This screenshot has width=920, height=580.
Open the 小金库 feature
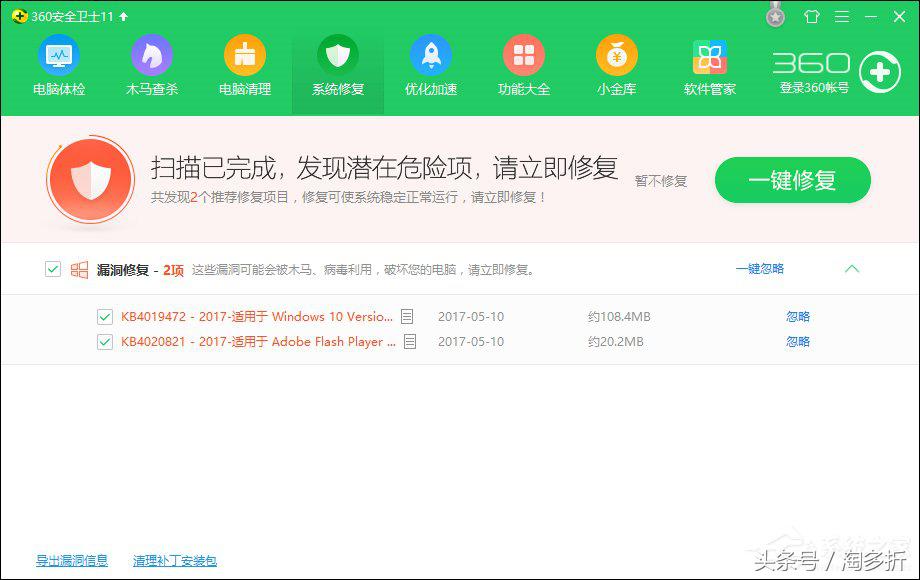click(617, 67)
